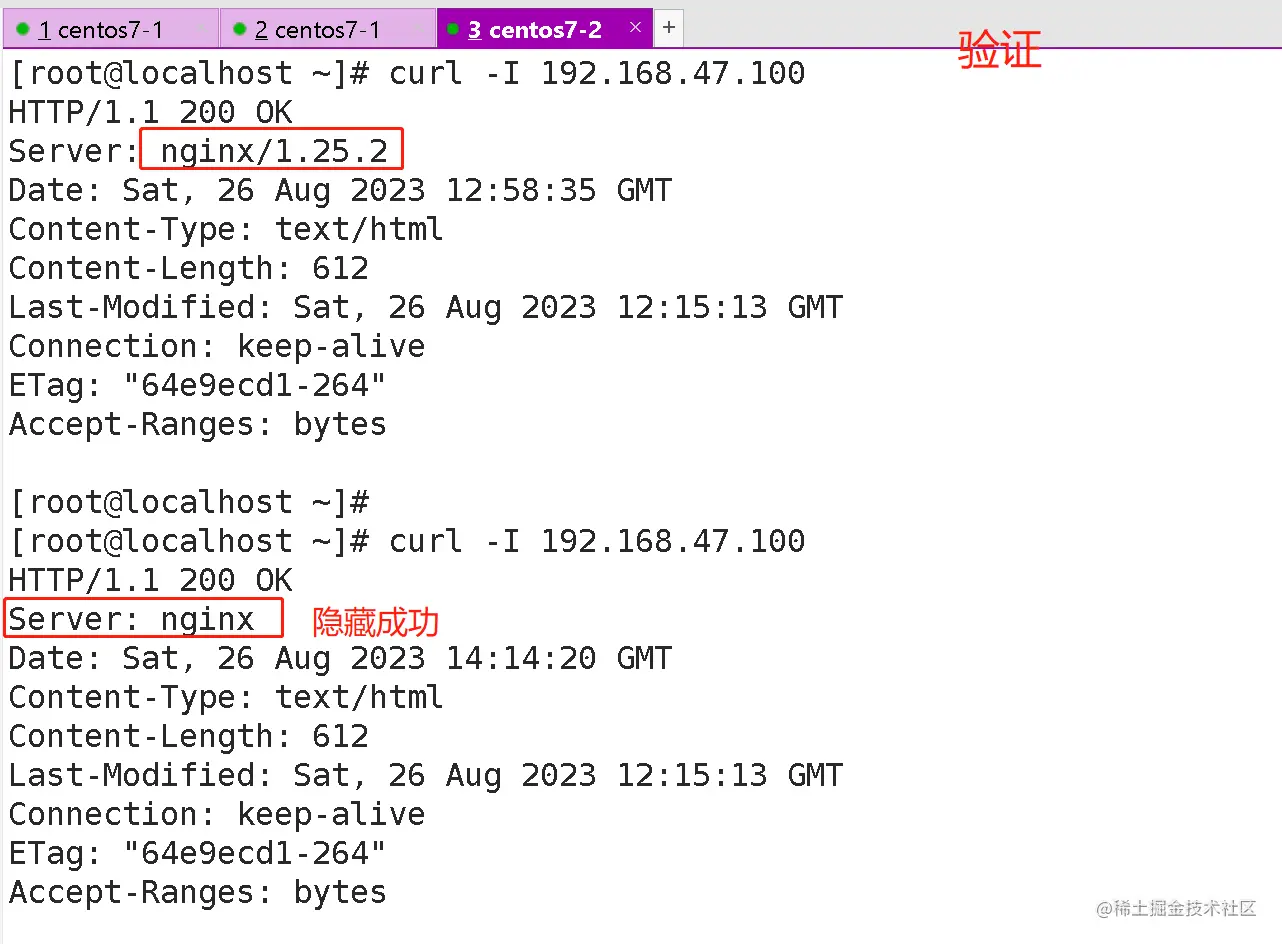Switch to tab 1 centos7-1
The image size is (1282, 944).
coord(100,30)
